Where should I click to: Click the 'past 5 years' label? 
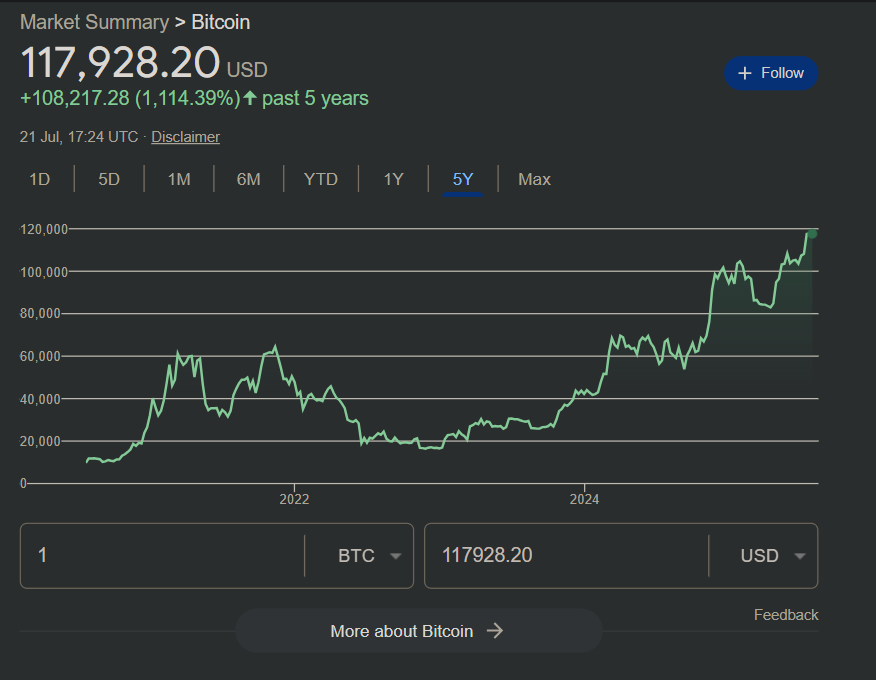pyautogui.click(x=315, y=98)
